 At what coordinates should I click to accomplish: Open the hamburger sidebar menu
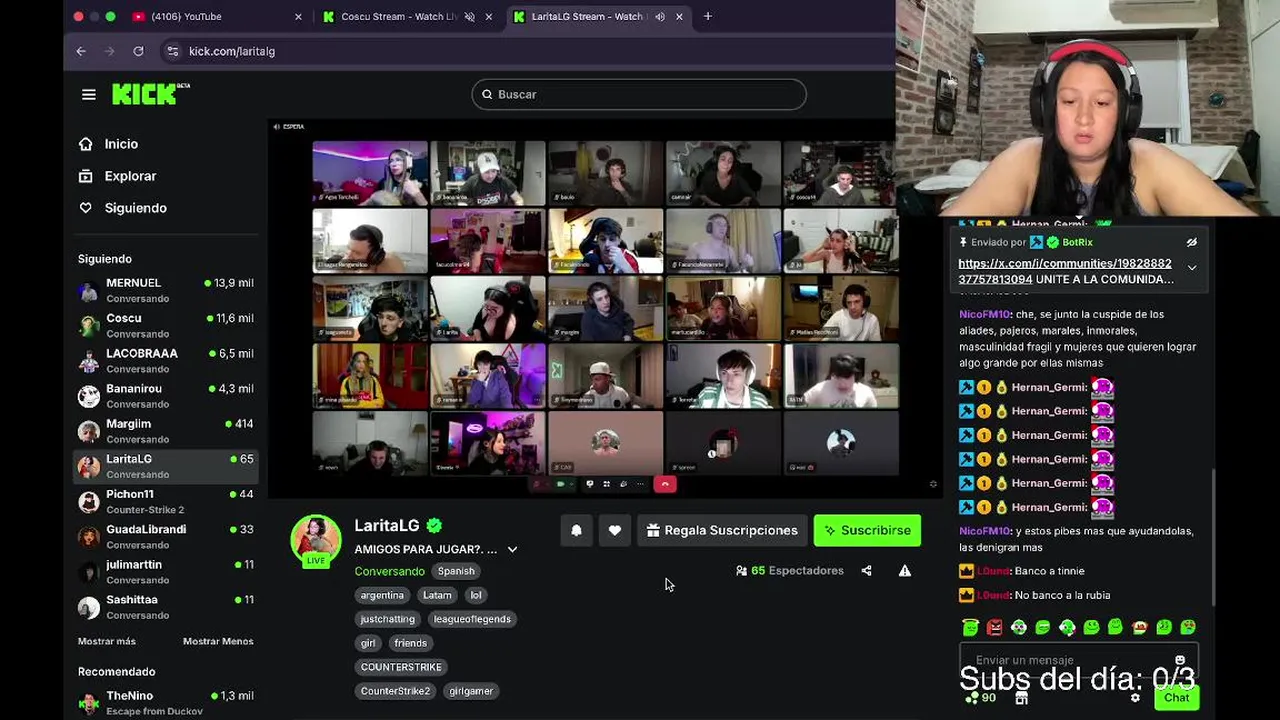tap(89, 94)
